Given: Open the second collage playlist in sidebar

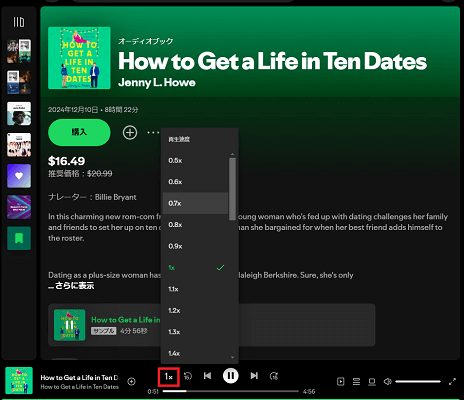Looking at the screenshot, I should tap(19, 82).
